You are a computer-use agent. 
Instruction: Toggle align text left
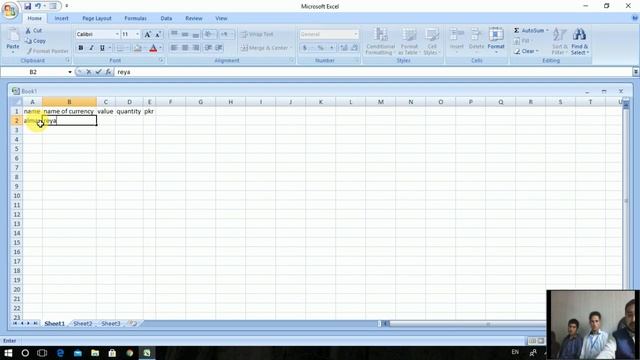pyautogui.click(x=174, y=48)
